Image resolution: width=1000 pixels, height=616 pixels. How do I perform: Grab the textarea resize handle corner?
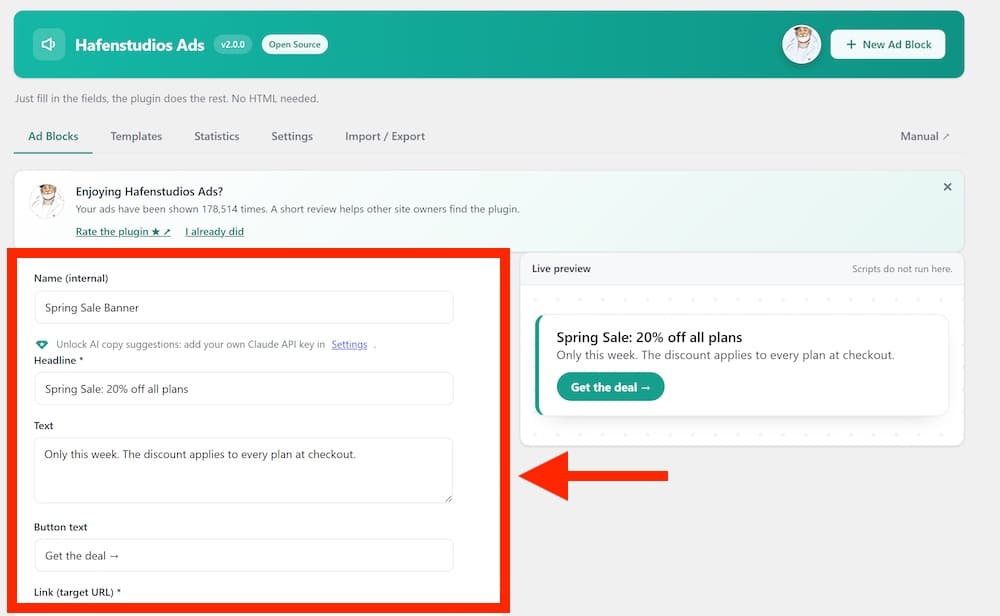pos(449,498)
